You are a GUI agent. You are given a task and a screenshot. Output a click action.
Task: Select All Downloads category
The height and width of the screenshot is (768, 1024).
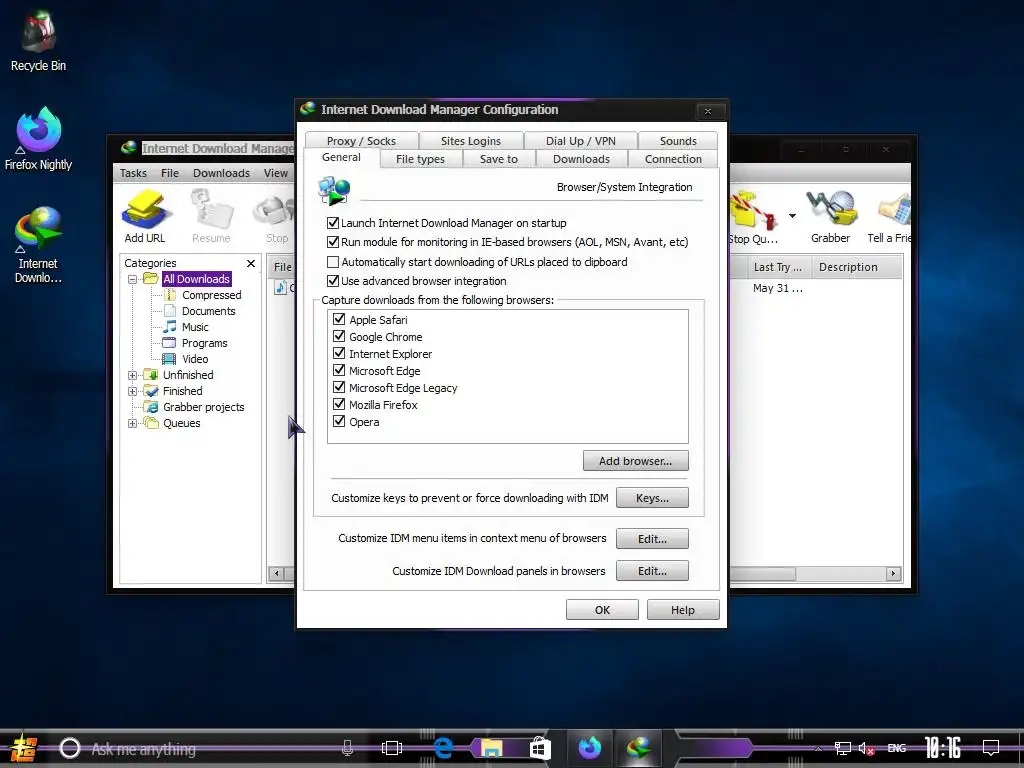tap(196, 279)
